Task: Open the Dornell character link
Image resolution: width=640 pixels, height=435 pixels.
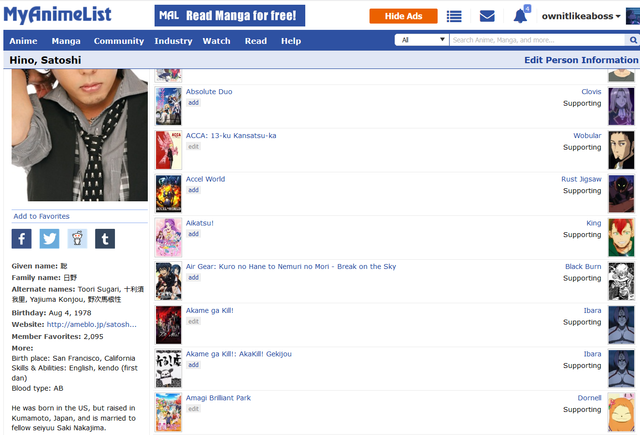Action: tap(589, 398)
